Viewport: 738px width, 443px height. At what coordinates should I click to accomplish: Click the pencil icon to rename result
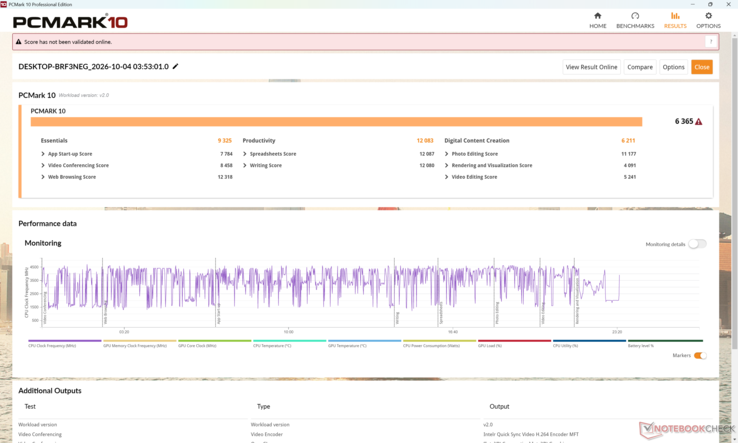(176, 66)
